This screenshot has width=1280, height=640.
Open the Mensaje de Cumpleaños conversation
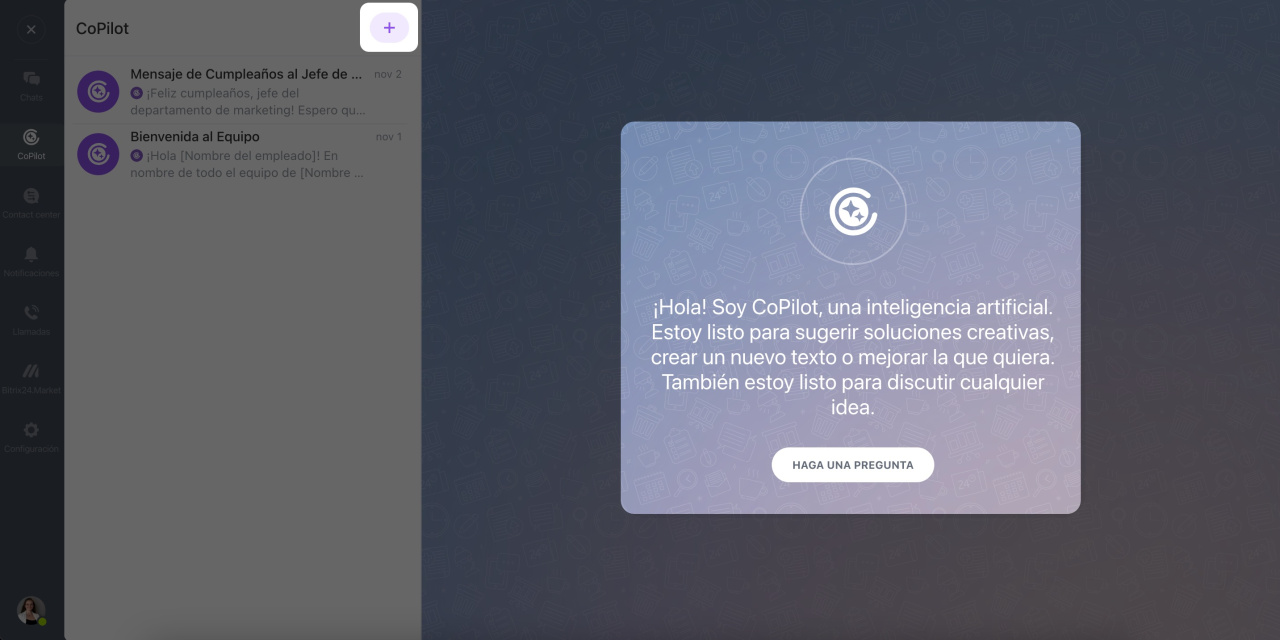click(x=245, y=91)
